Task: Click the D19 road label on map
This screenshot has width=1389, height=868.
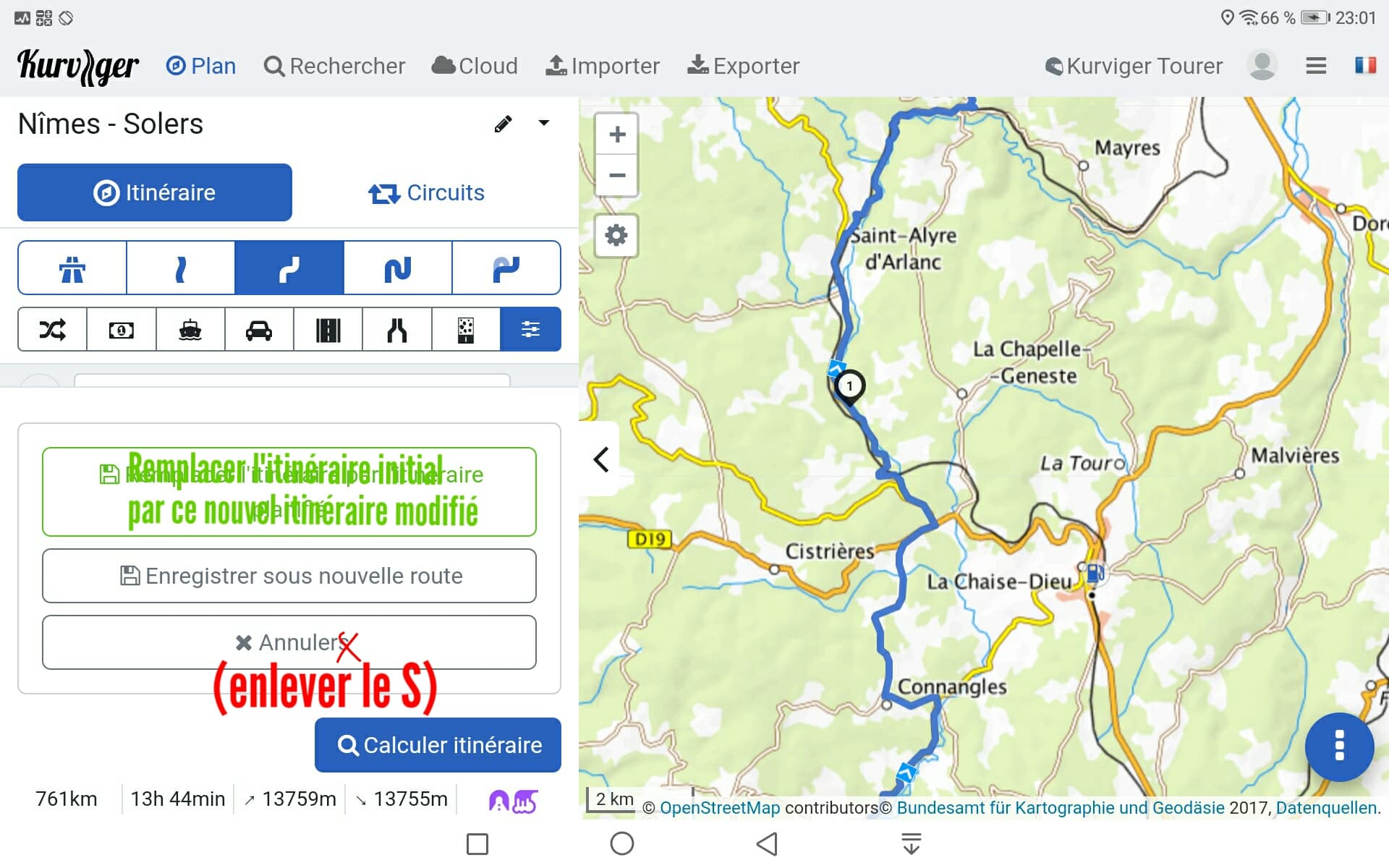Action: [650, 539]
